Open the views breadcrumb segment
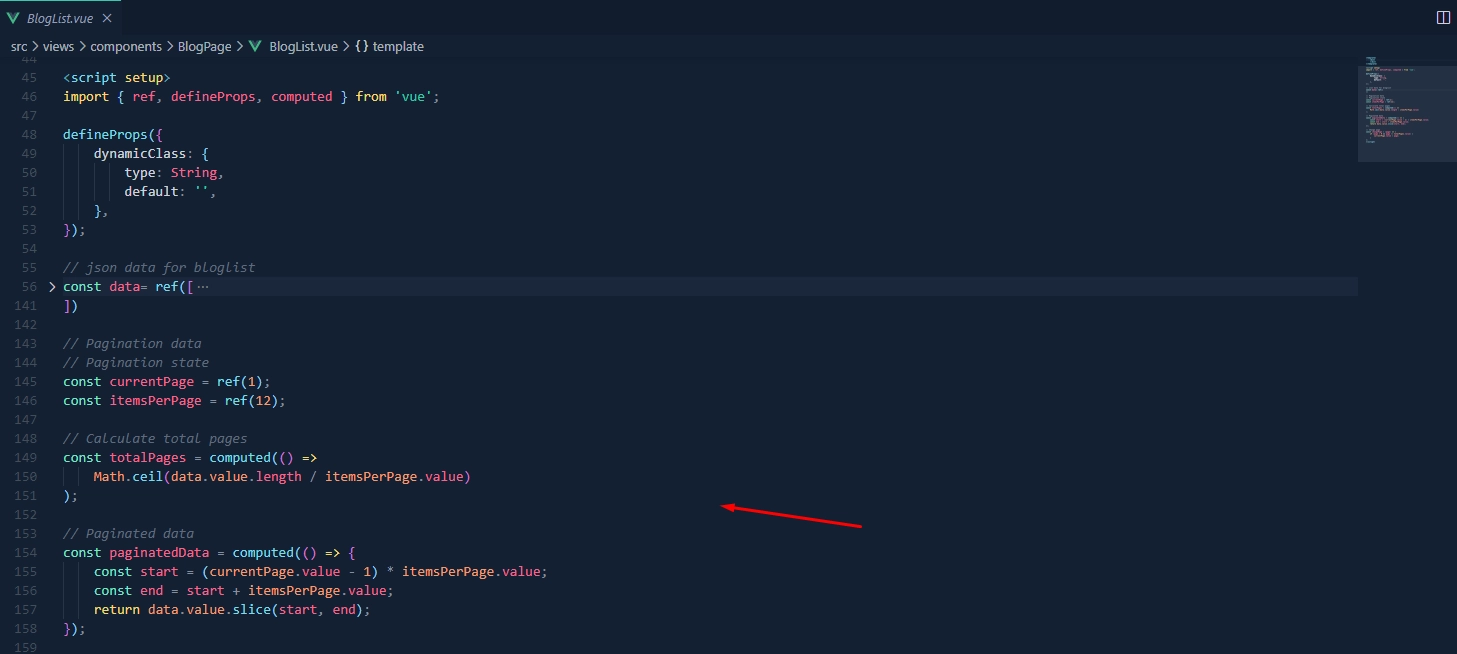This screenshot has height=654, width=1457. pyautogui.click(x=58, y=46)
